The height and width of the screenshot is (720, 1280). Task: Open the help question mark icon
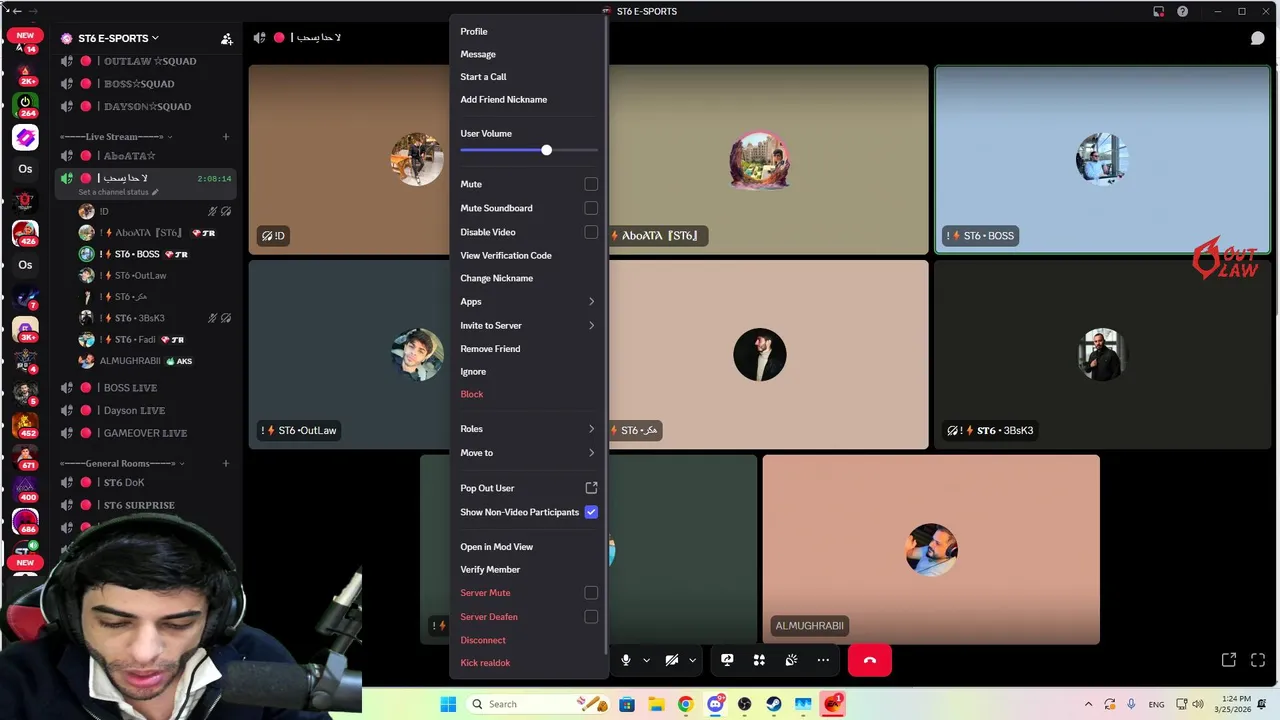click(1182, 11)
